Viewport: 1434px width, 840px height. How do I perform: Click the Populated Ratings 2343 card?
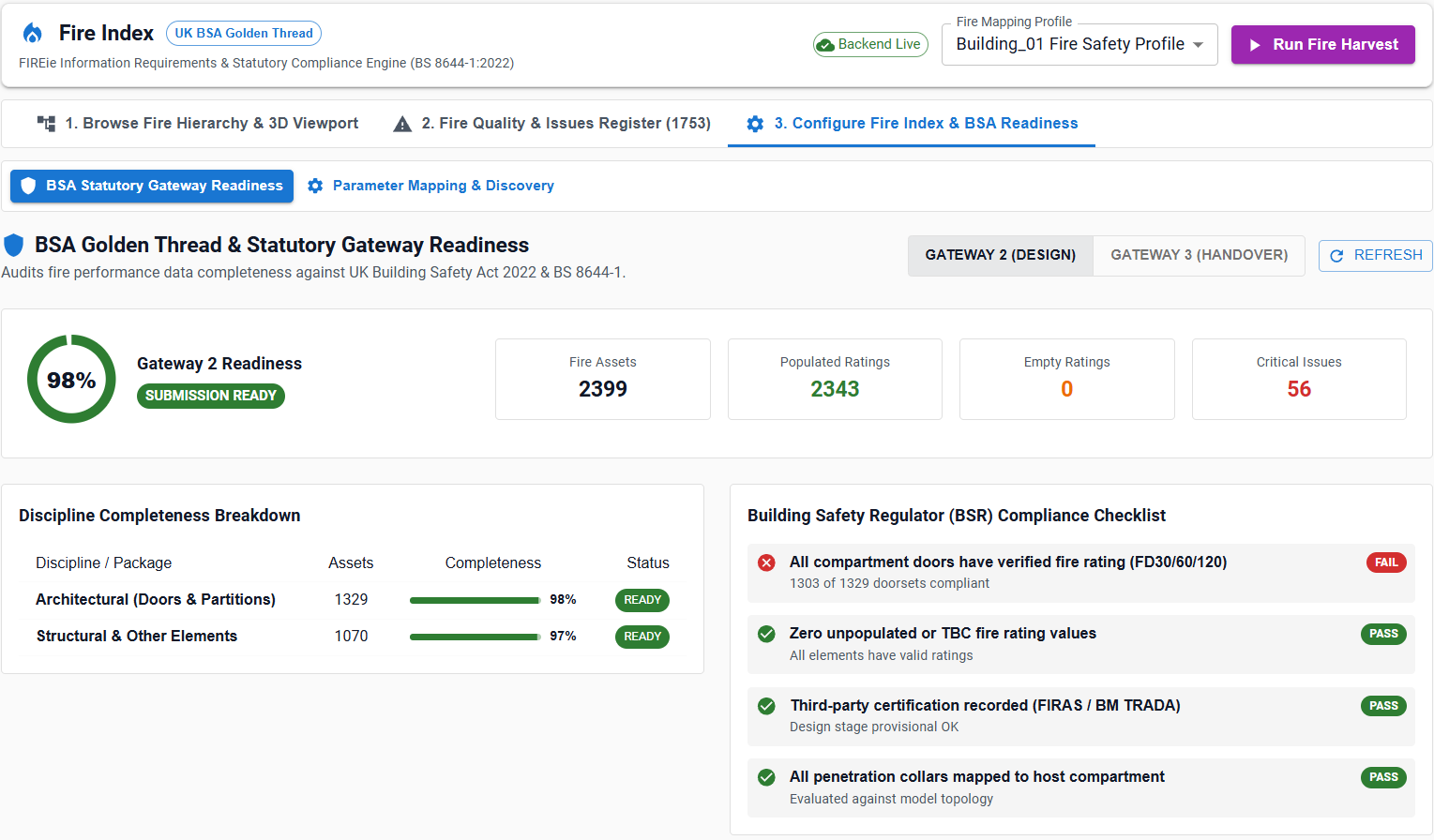click(x=835, y=379)
